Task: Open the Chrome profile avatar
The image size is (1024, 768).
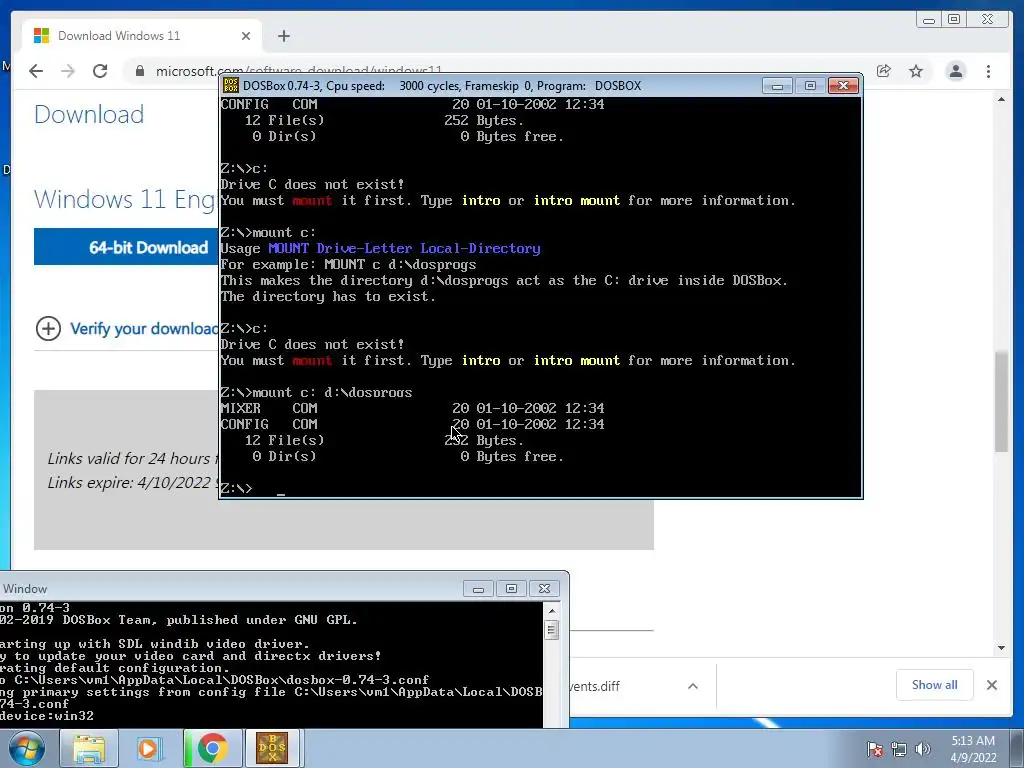Action: (956, 71)
